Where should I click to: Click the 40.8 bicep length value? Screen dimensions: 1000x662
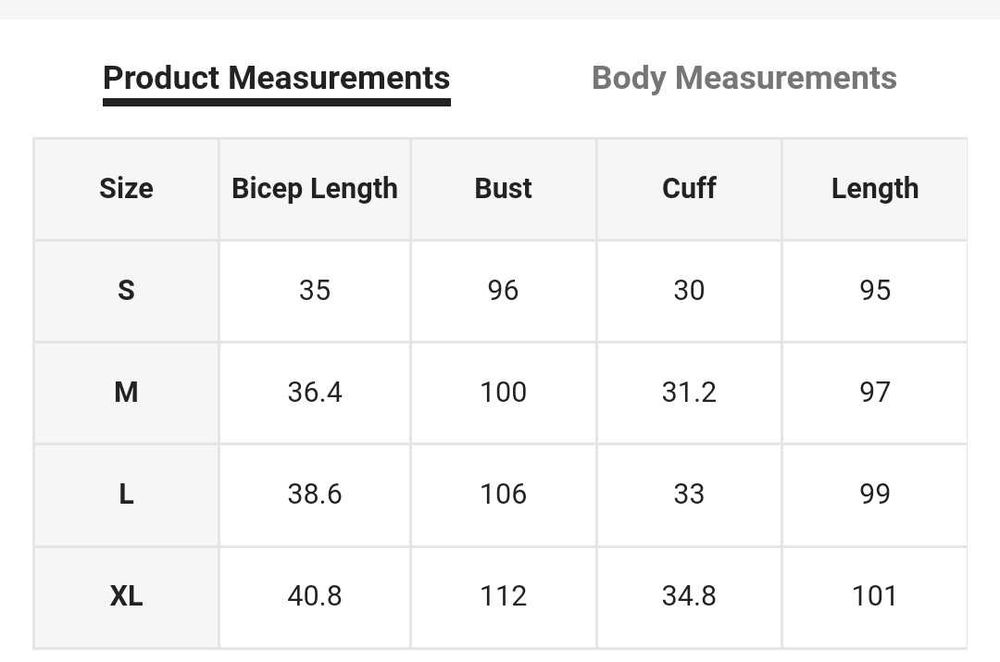314,596
